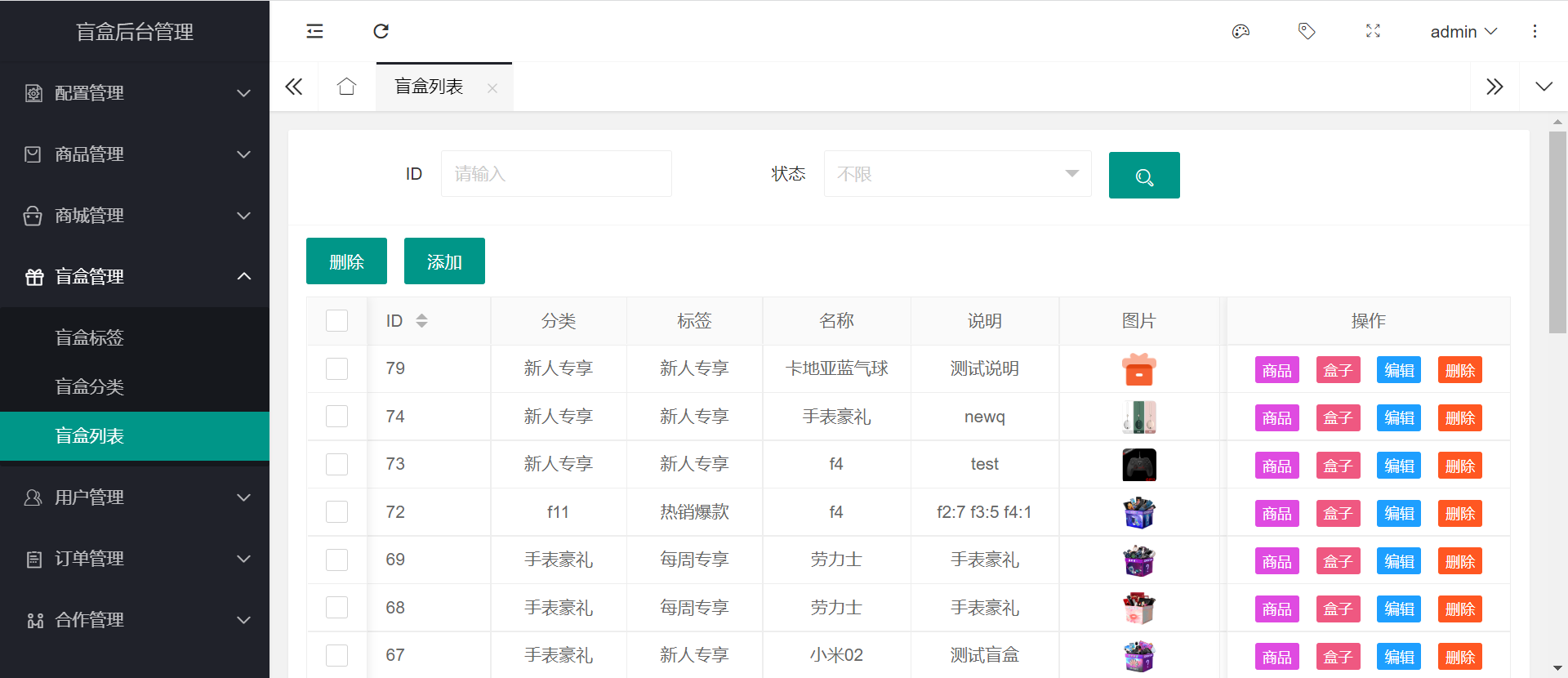Open the vertical three-dot more menu
The image size is (1568, 678).
(x=1535, y=31)
